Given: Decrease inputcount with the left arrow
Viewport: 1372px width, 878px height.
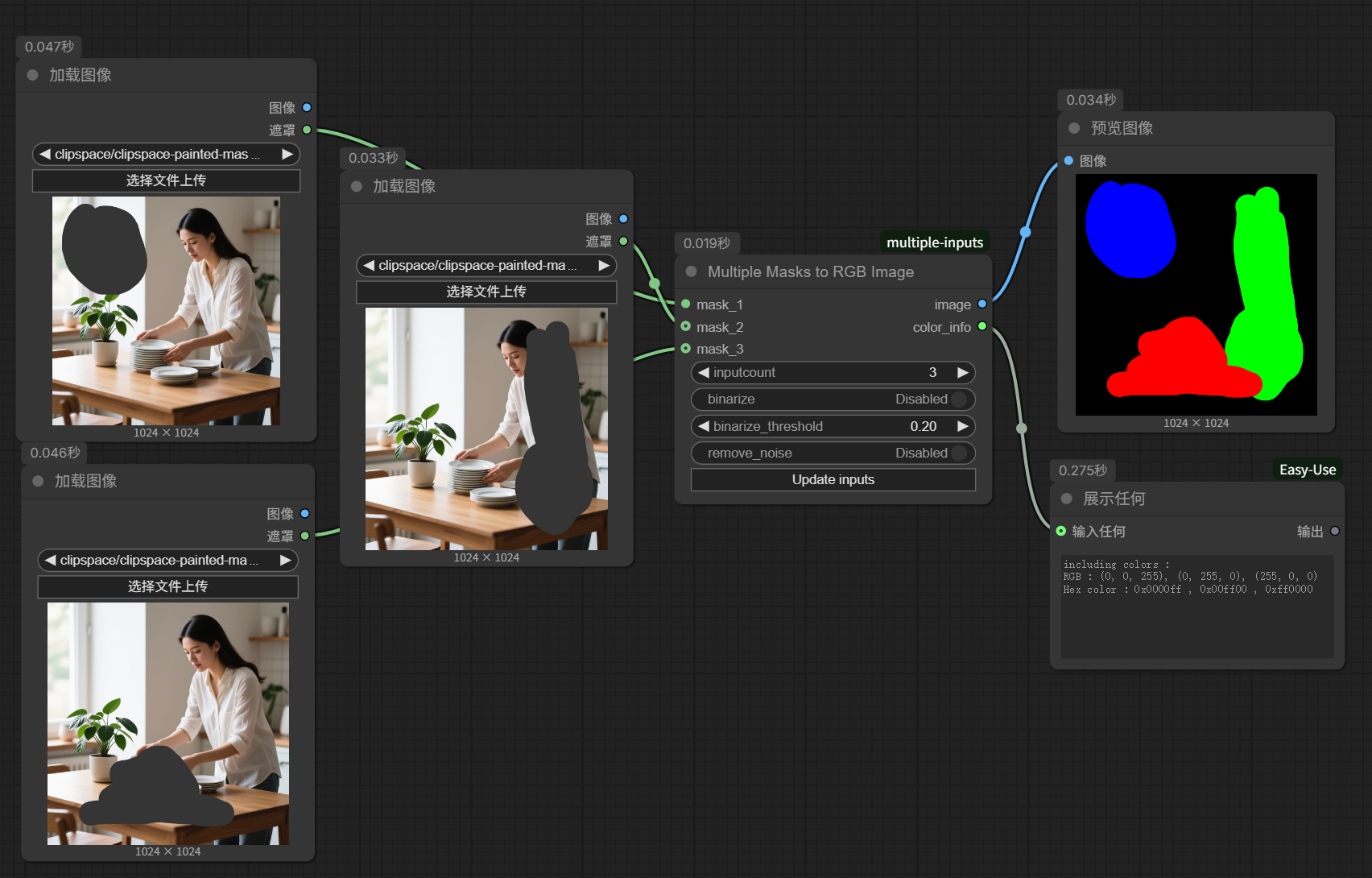Looking at the screenshot, I should (704, 372).
